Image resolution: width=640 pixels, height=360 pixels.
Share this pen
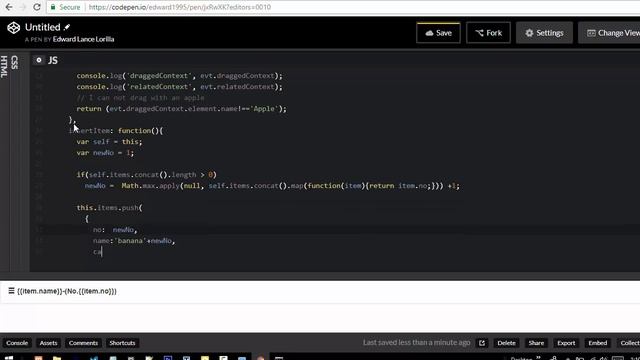(x=536, y=343)
